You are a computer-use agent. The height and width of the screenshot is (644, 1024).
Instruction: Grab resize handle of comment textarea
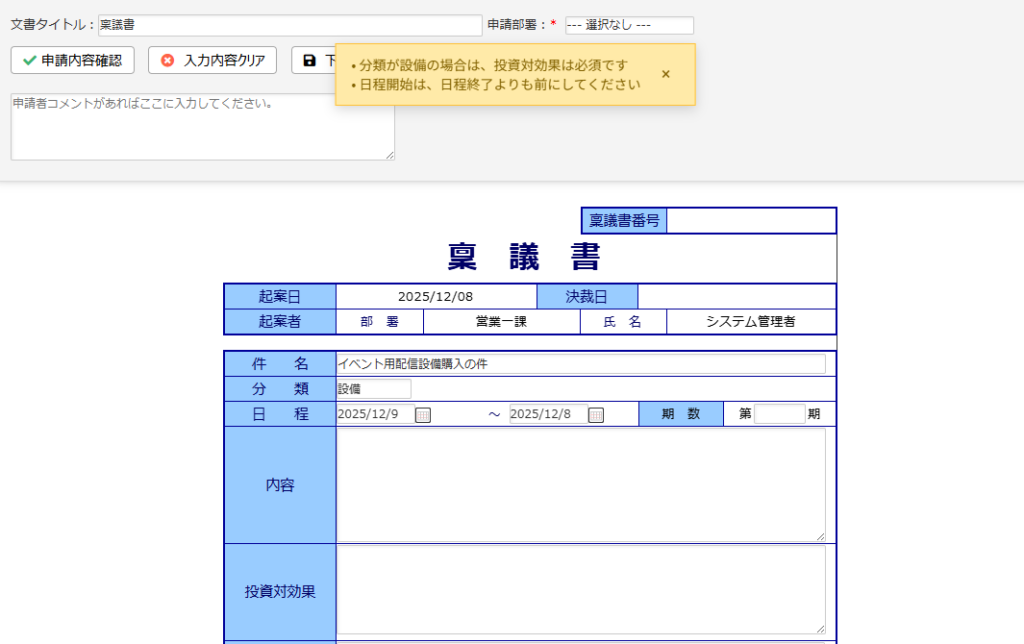tap(390, 155)
